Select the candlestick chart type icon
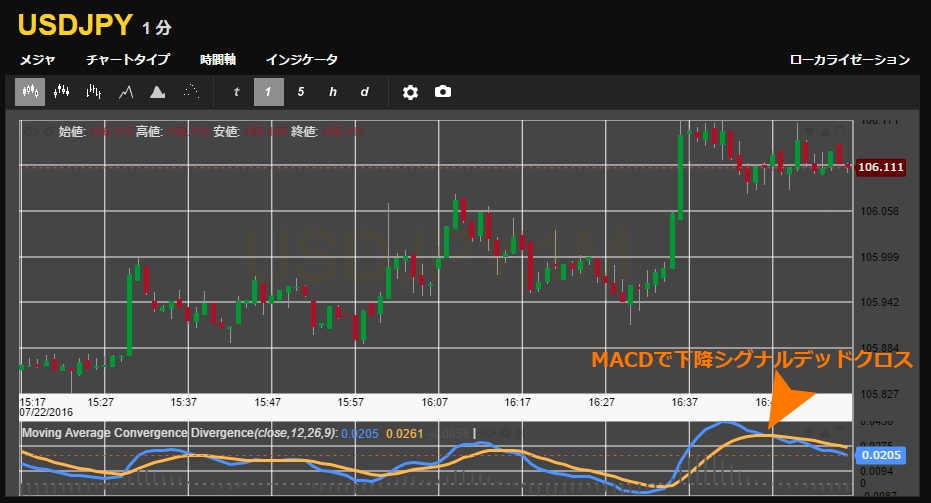931x503 pixels. pos(30,92)
